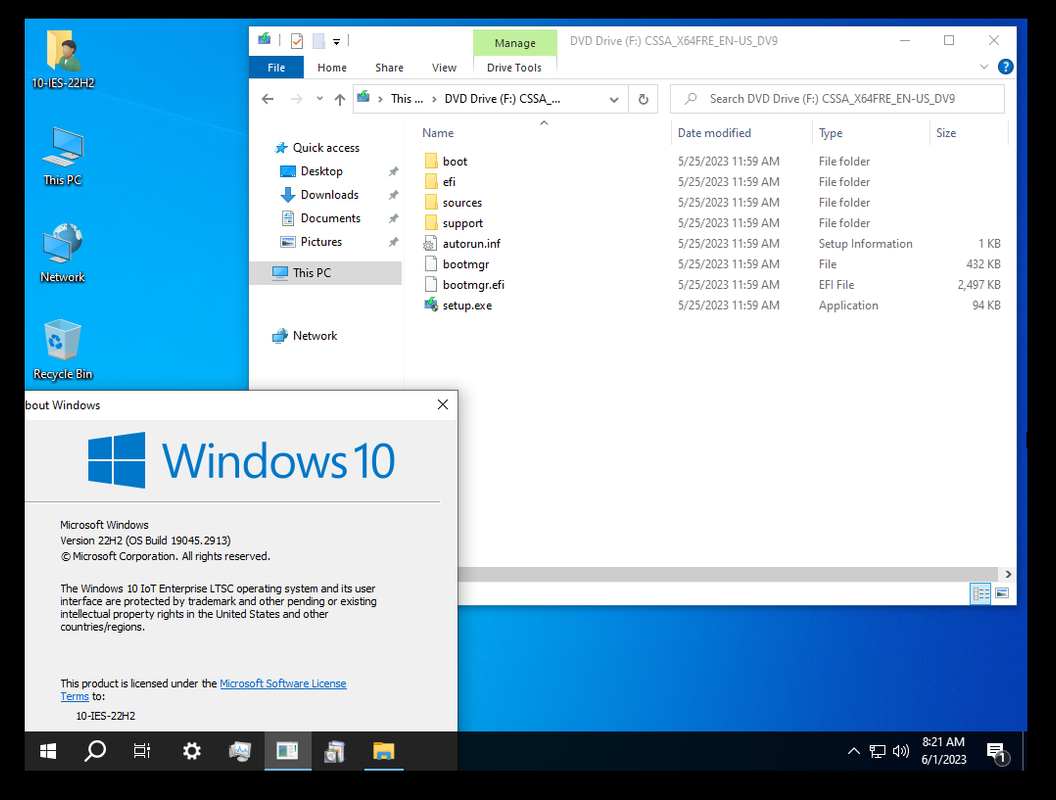Image resolution: width=1056 pixels, height=800 pixels.
Task: Refresh the DVD Drive folder view
Action: 643,99
